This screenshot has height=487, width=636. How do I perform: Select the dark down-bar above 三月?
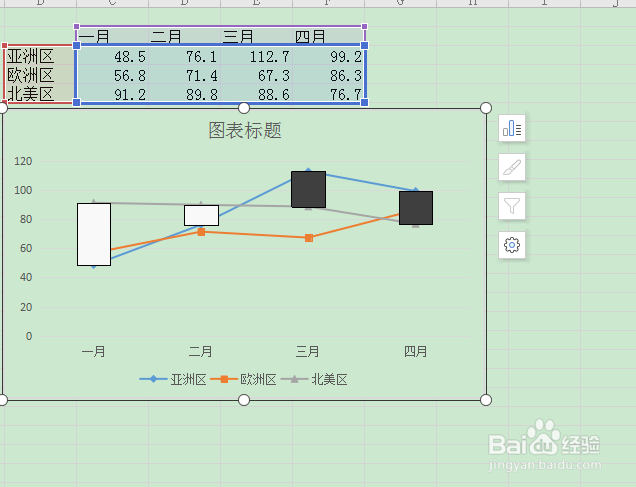[x=309, y=189]
